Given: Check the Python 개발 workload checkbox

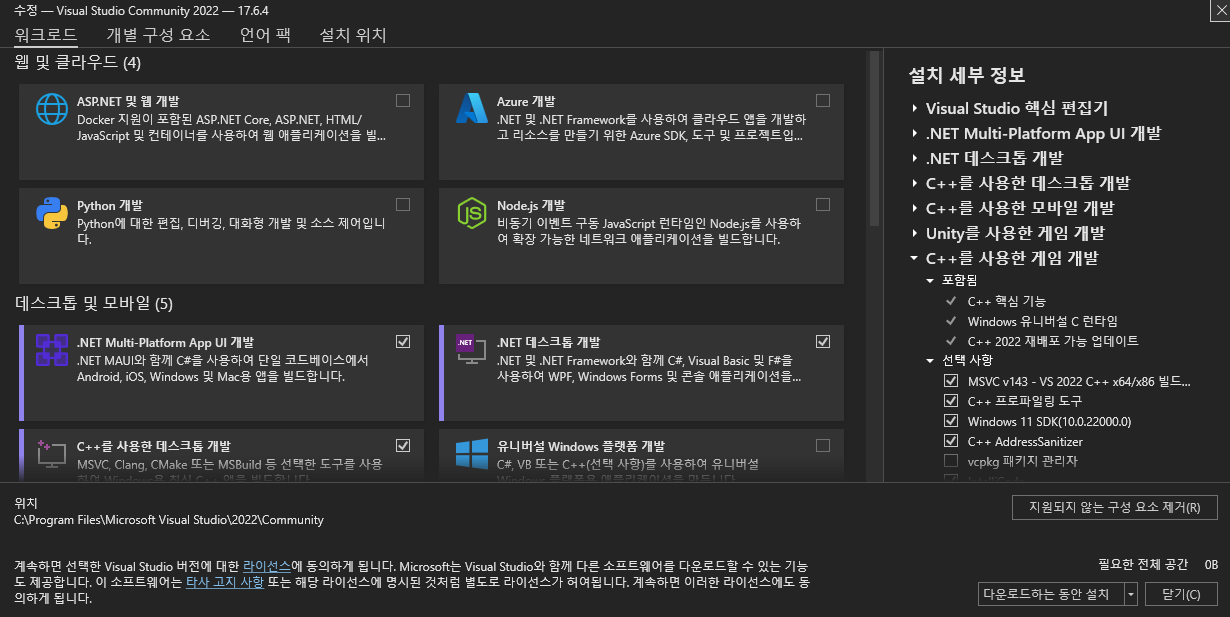Looking at the screenshot, I should pyautogui.click(x=403, y=204).
